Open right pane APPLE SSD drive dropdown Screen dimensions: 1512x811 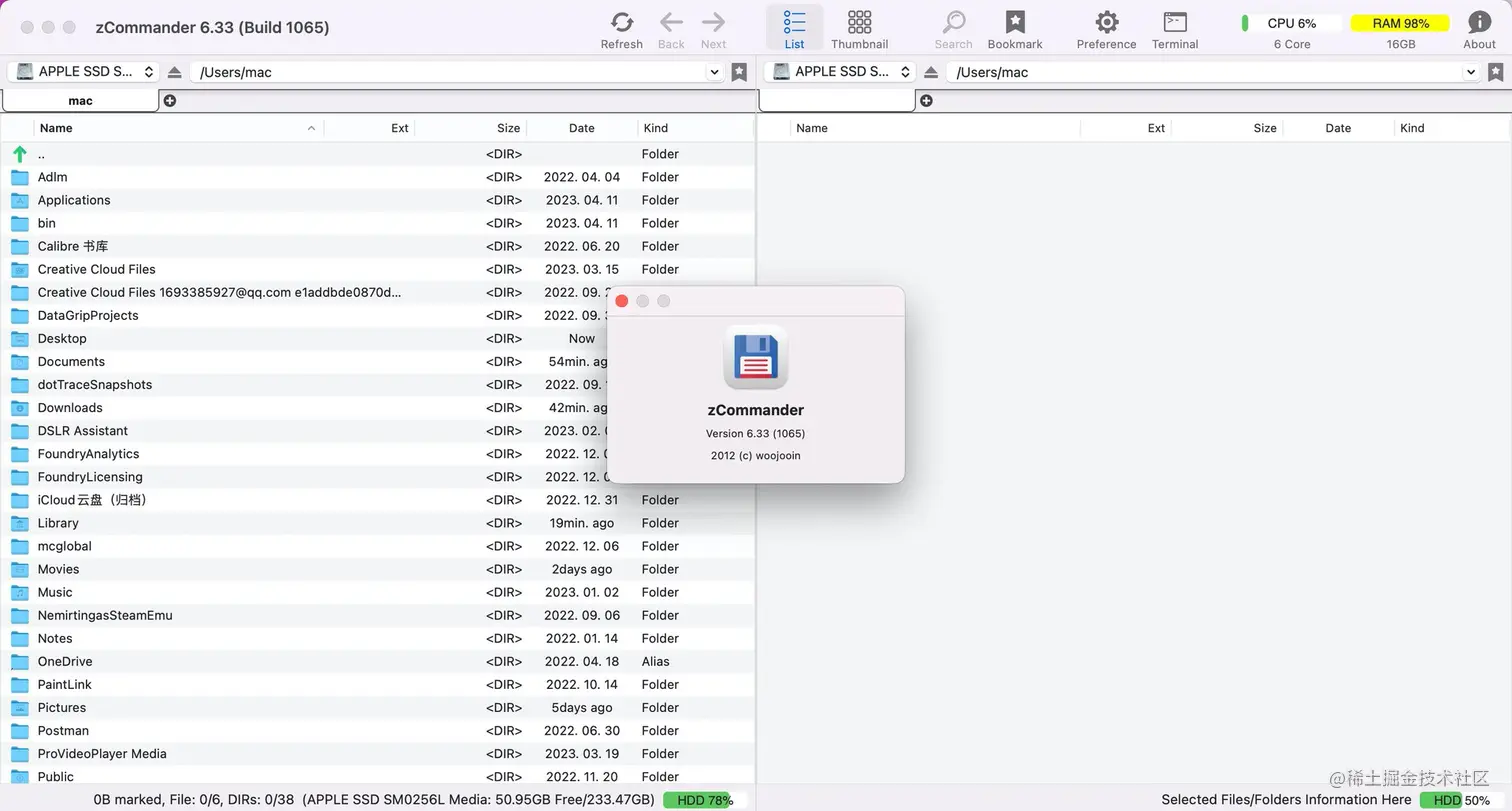point(840,72)
